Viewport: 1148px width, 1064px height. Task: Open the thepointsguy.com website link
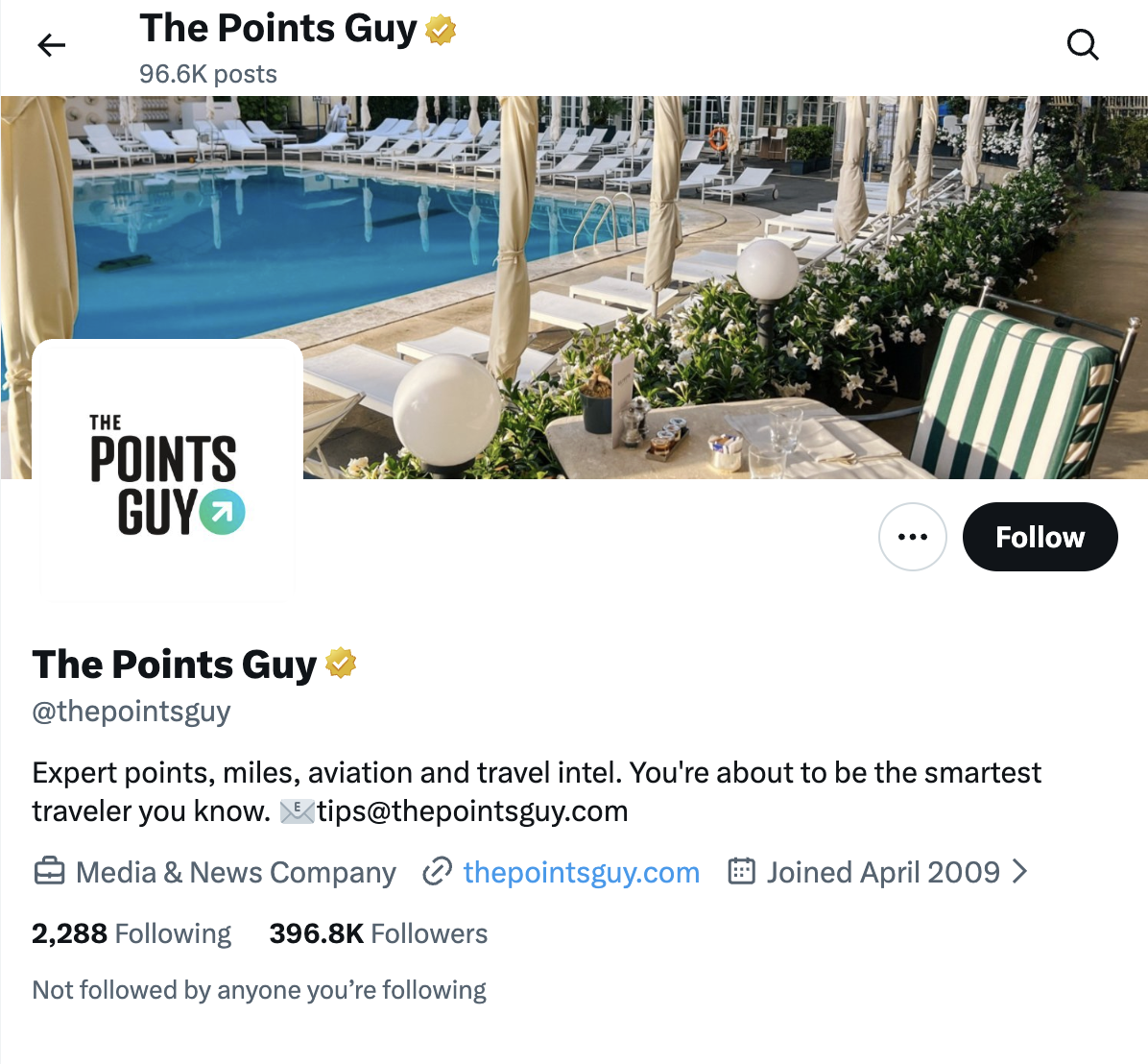tap(581, 872)
